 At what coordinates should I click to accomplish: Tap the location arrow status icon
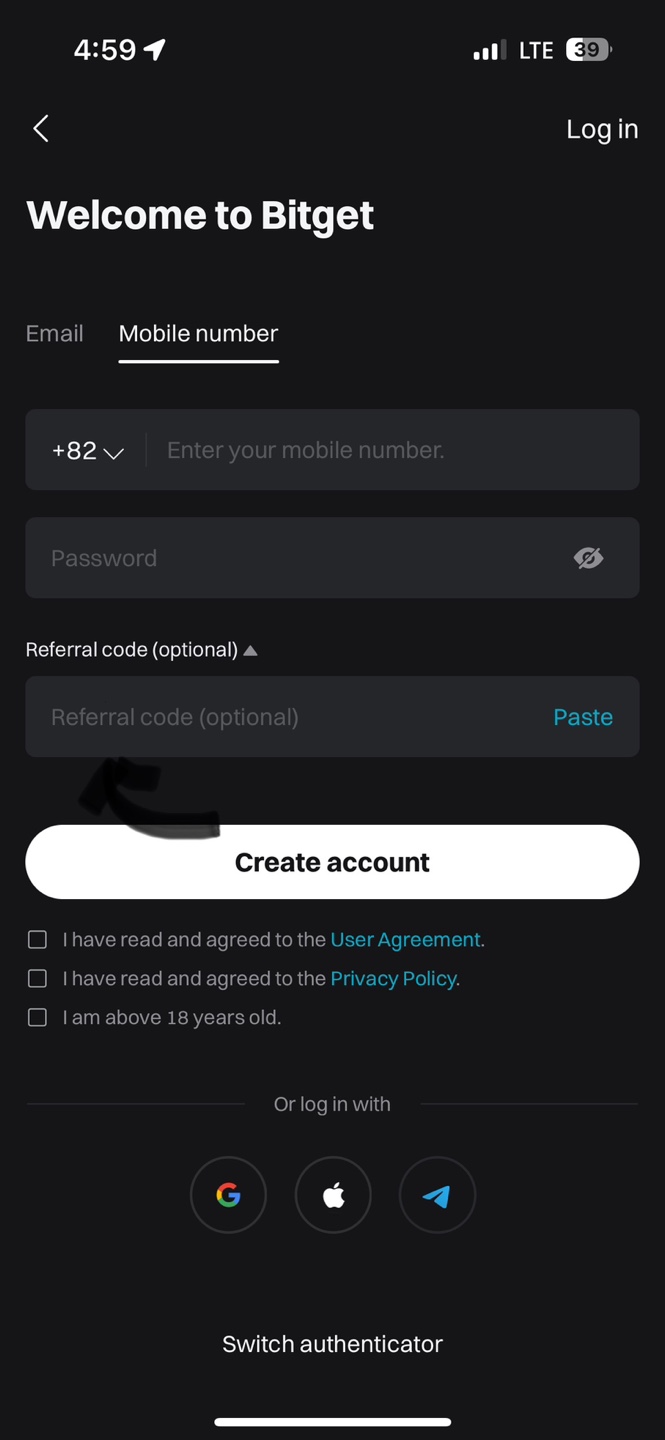tap(154, 50)
